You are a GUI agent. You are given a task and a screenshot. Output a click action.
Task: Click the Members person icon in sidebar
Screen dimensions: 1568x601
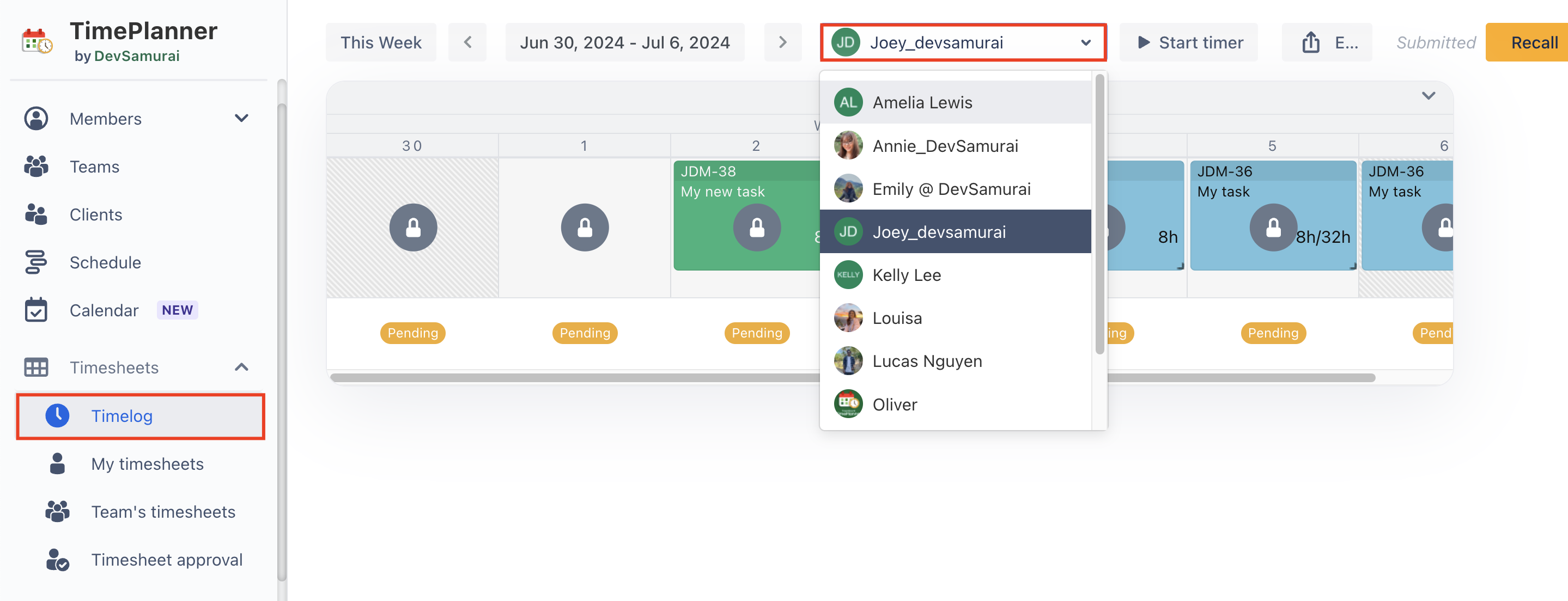[x=36, y=119]
